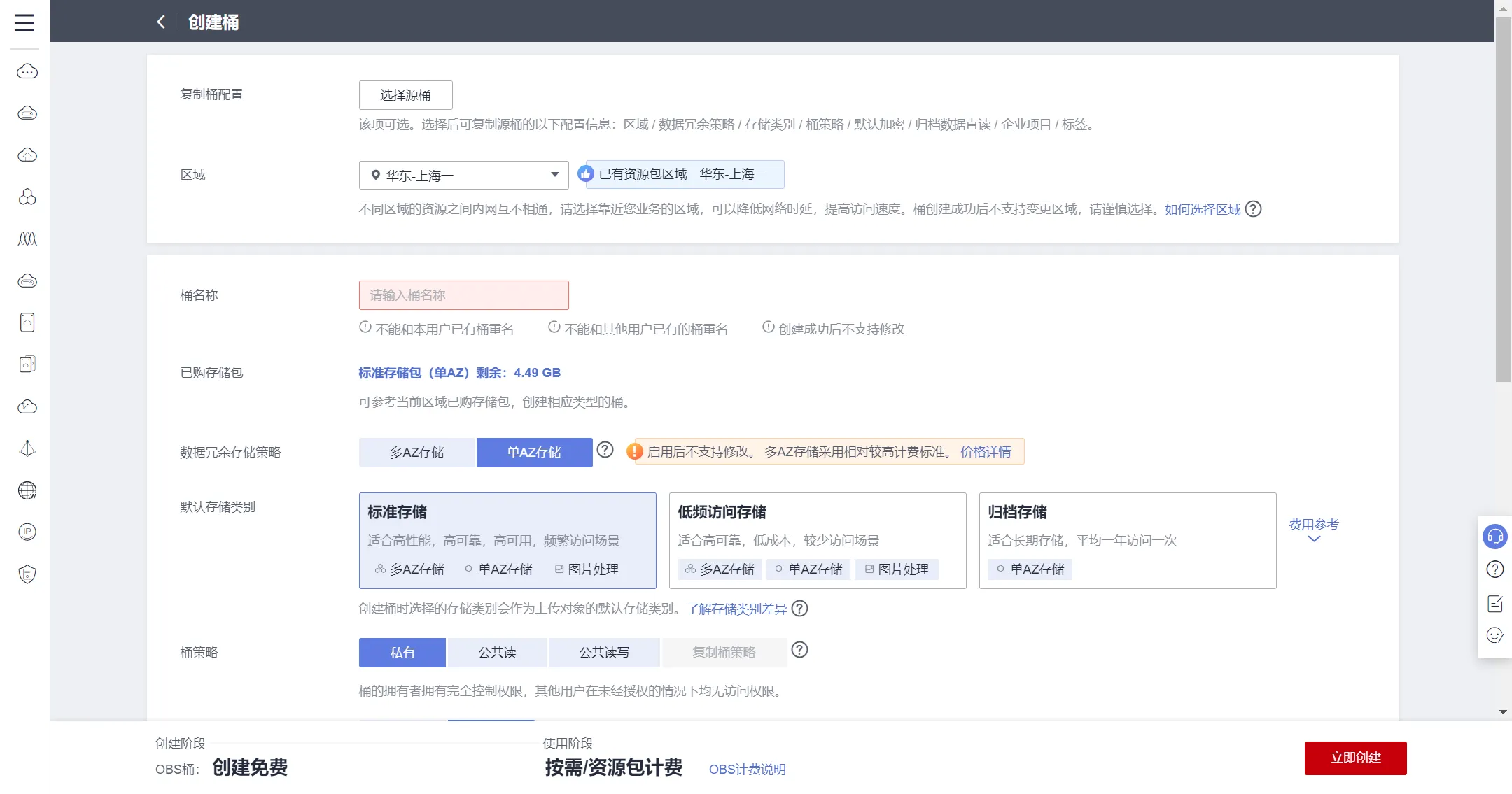Click the smiley feedback icon on the right
Viewport: 1512px width, 794px height.
pyautogui.click(x=1494, y=635)
